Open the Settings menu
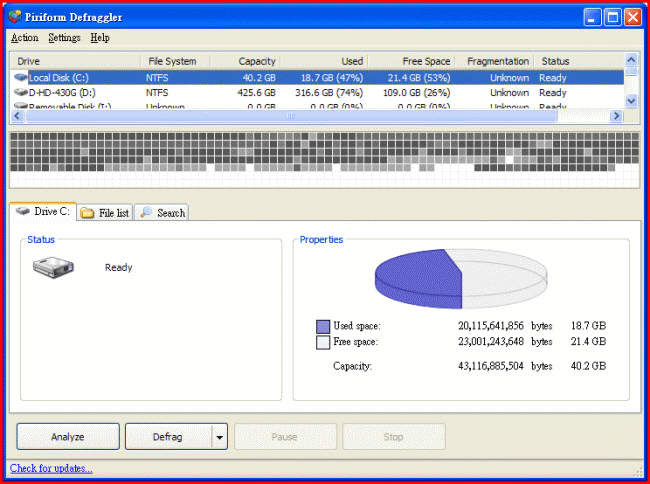Screen dimensions: 650x484 (64, 38)
